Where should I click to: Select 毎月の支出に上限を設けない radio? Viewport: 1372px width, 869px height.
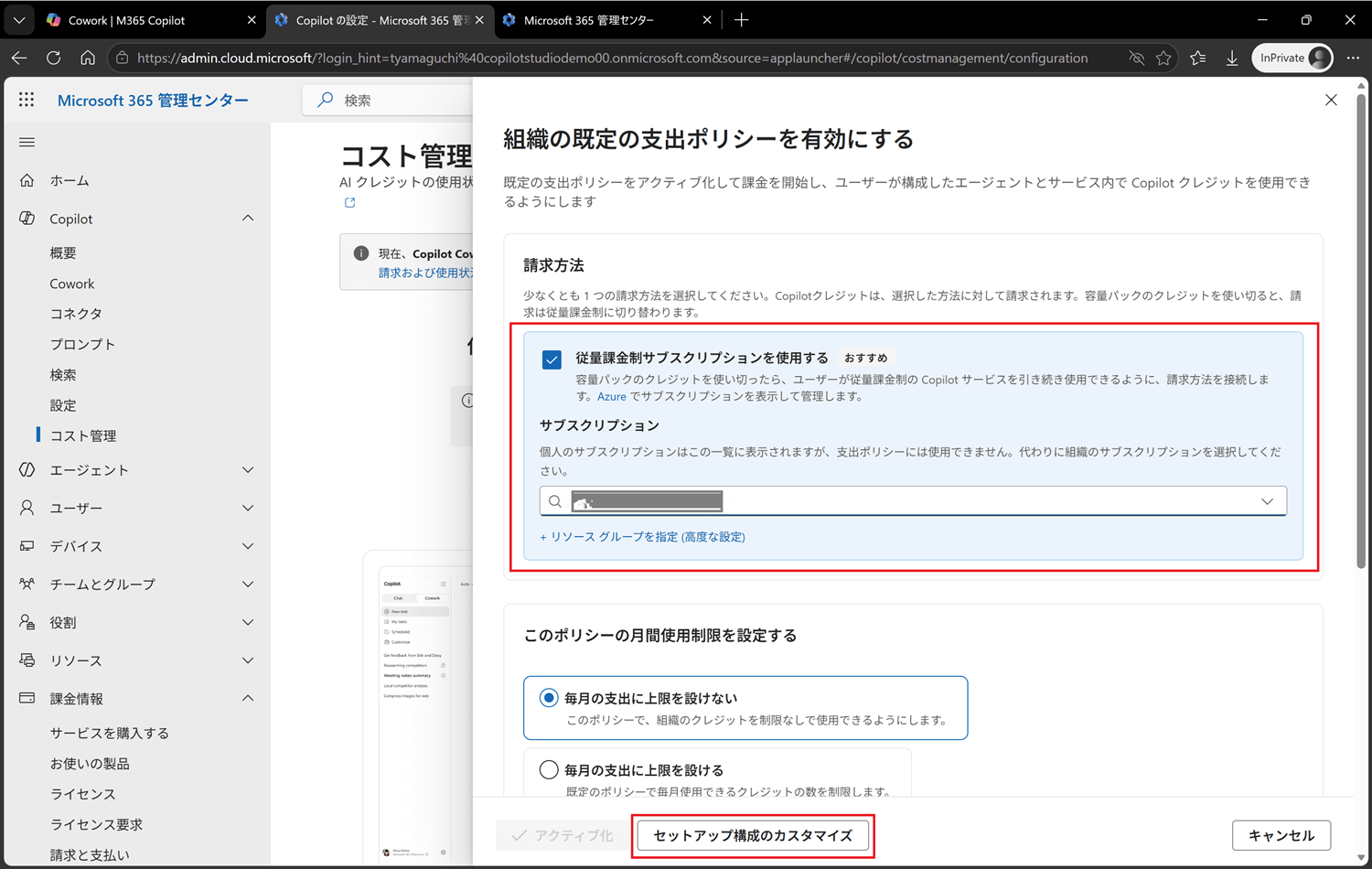click(x=549, y=698)
